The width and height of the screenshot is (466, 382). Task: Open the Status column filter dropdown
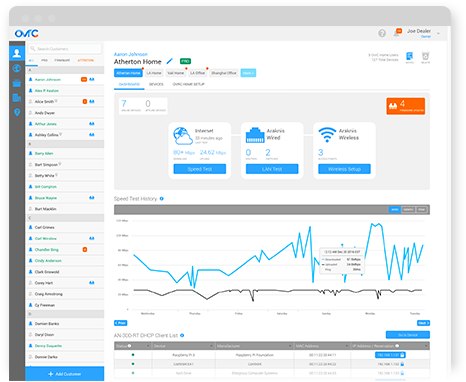click(x=148, y=346)
